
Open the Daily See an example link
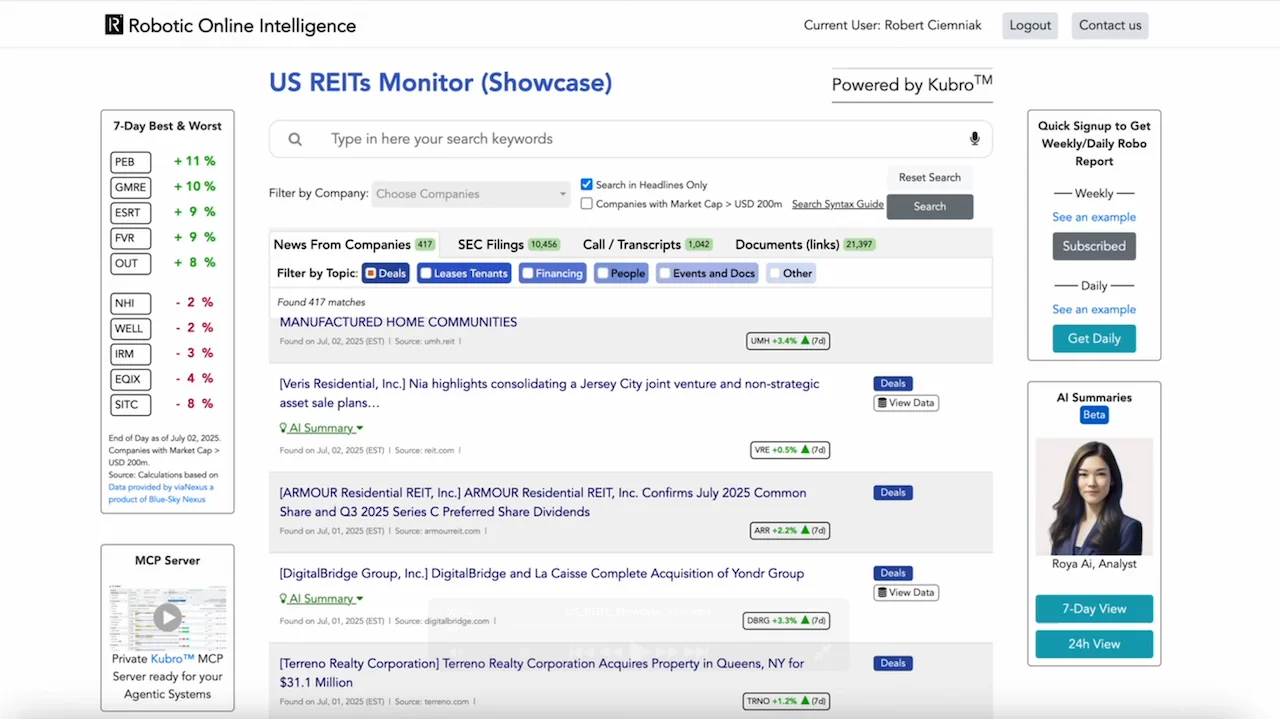click(1094, 309)
